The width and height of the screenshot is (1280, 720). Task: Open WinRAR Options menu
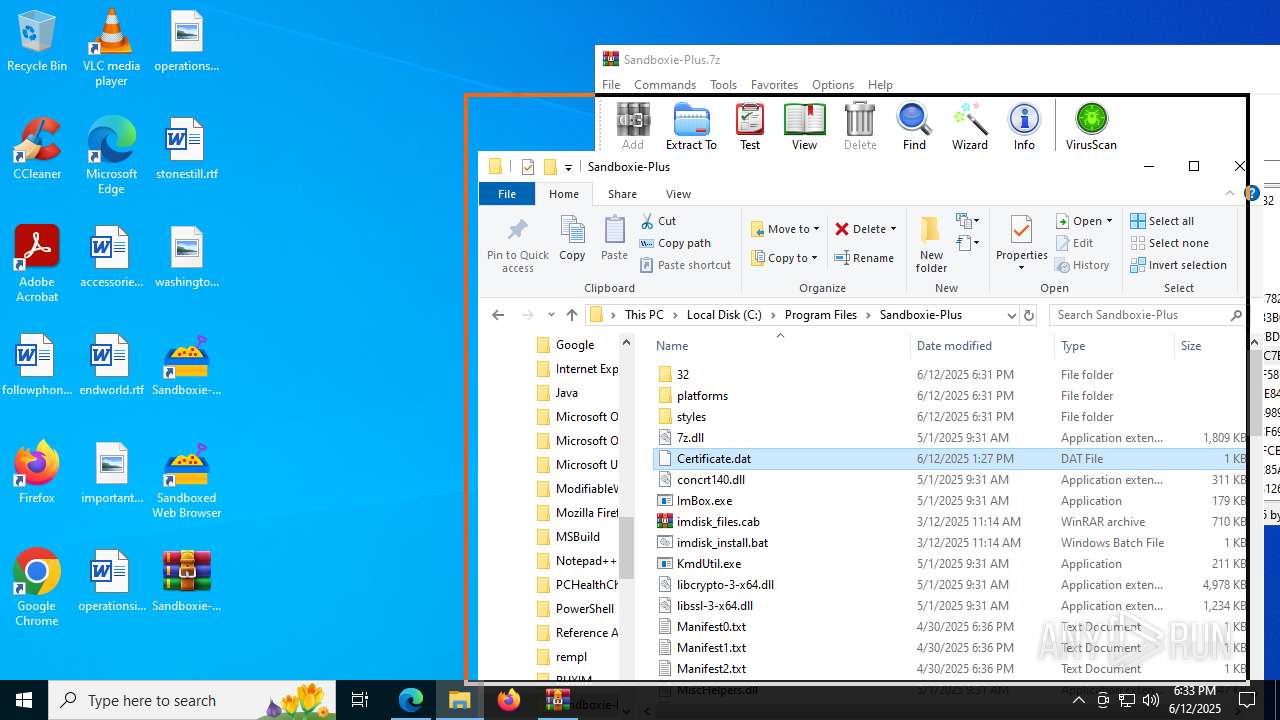(833, 85)
